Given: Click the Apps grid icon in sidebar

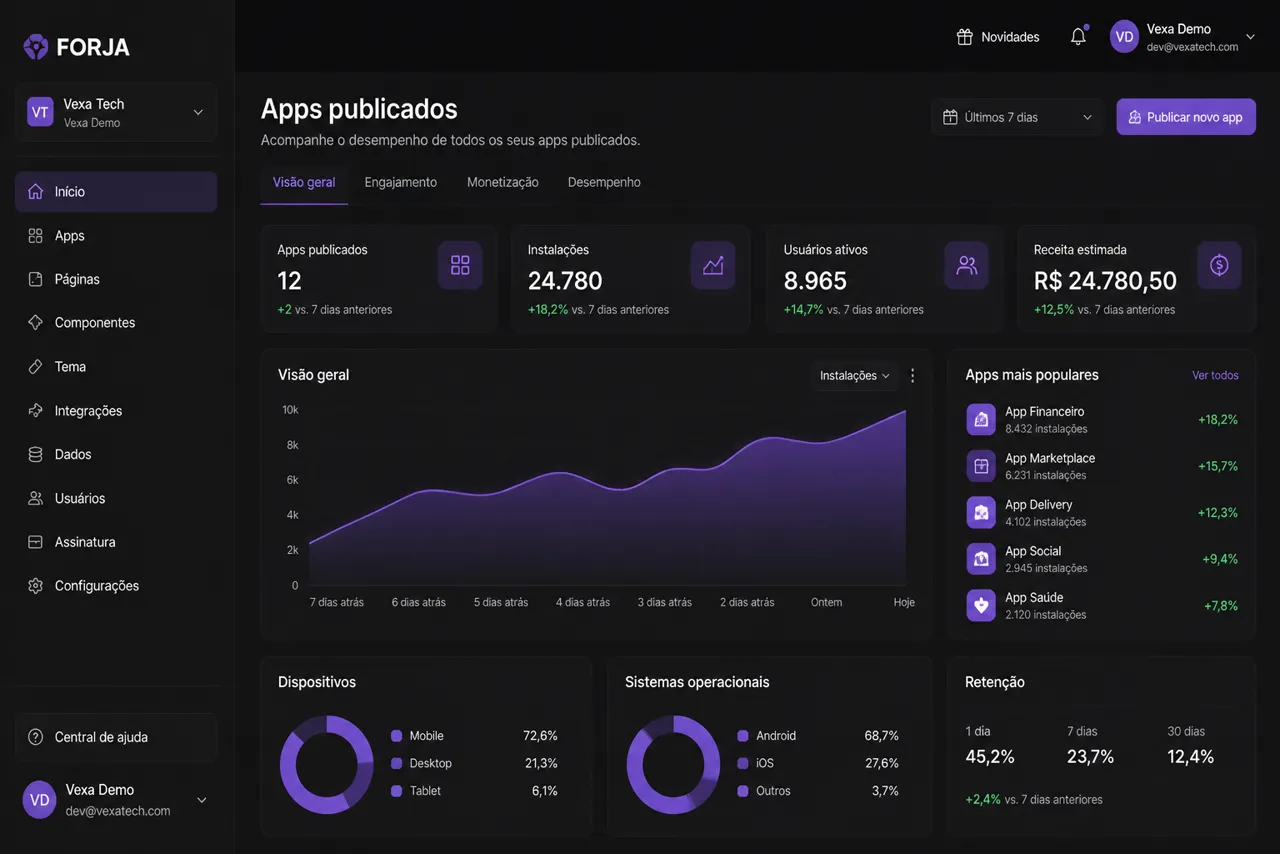Looking at the screenshot, I should point(36,236).
